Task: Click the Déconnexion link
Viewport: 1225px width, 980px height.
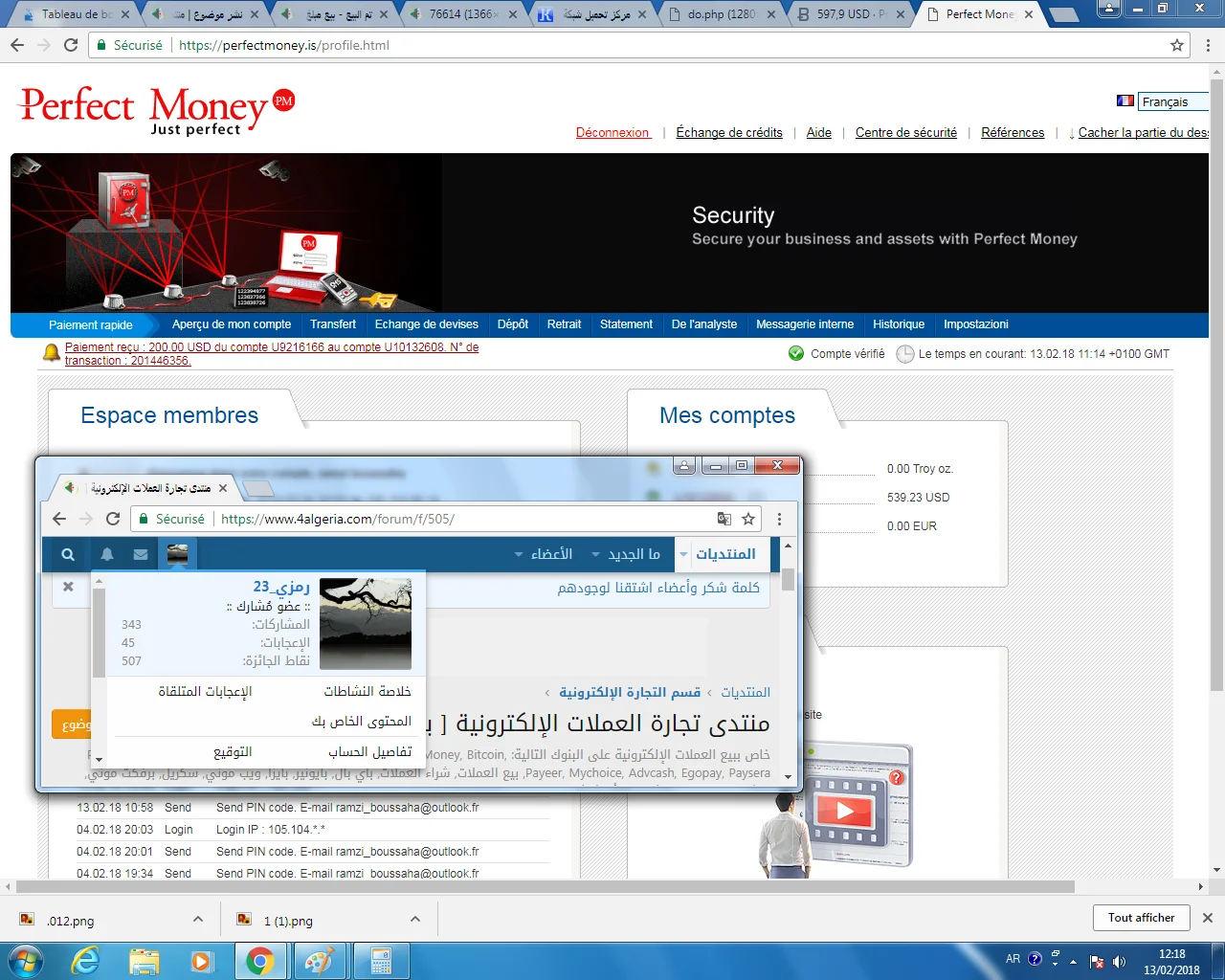Action: [612, 133]
